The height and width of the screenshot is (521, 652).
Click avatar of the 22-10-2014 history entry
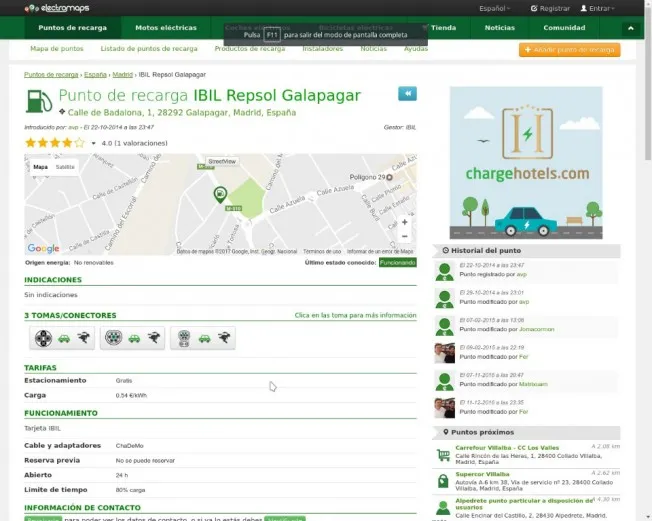[x=445, y=272]
